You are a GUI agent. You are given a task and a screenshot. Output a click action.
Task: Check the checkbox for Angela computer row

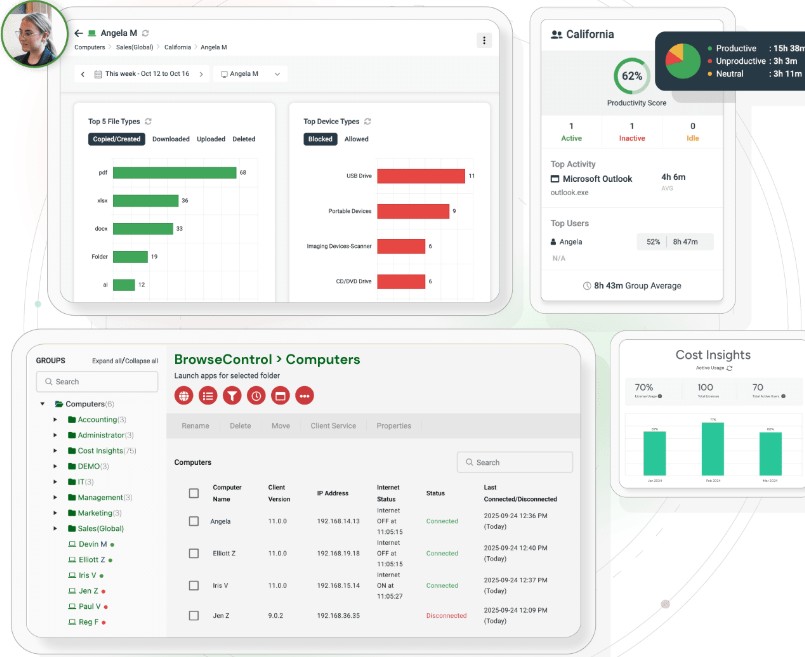click(x=194, y=521)
